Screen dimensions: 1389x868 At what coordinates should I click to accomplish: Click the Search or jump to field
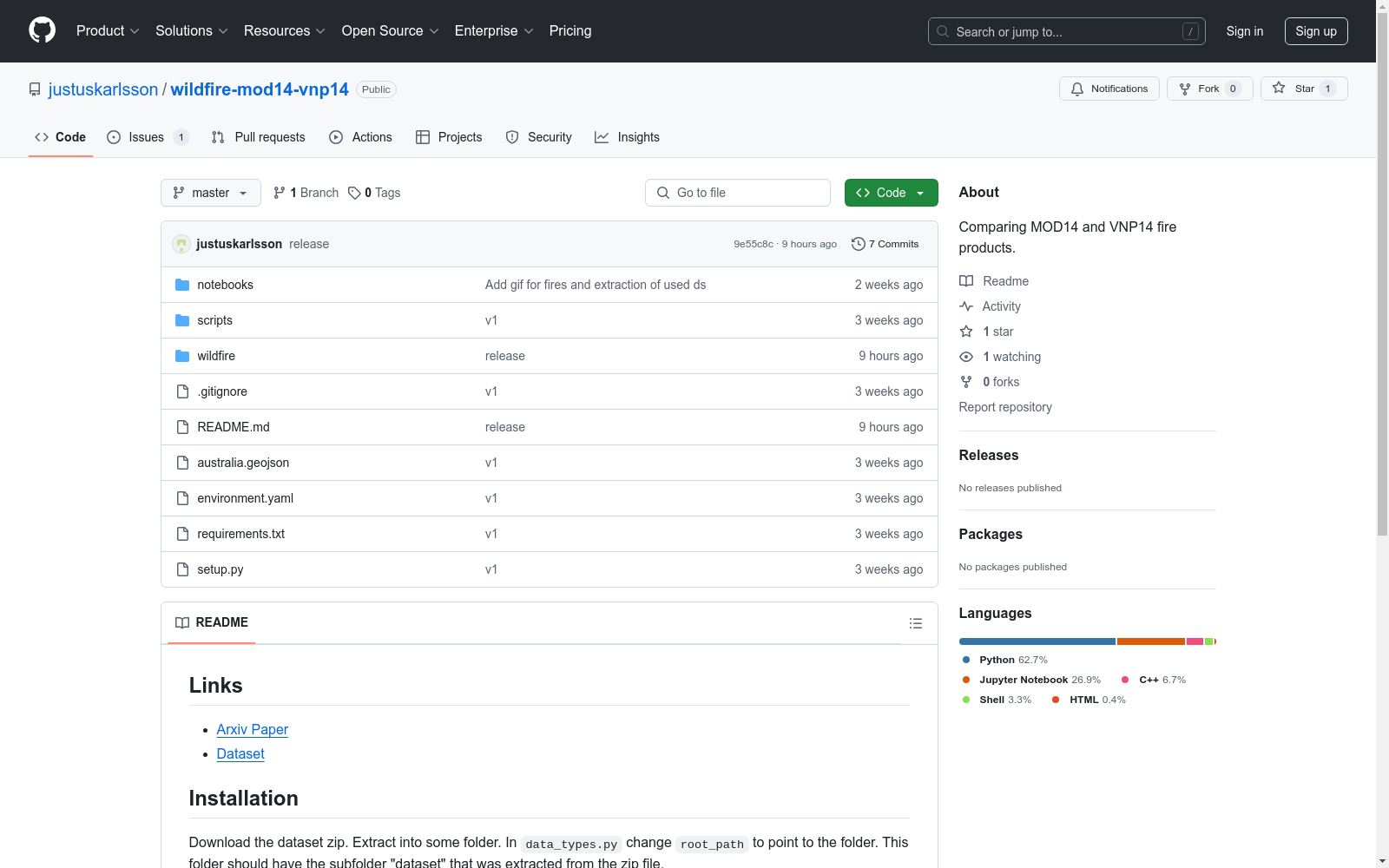point(1067,31)
